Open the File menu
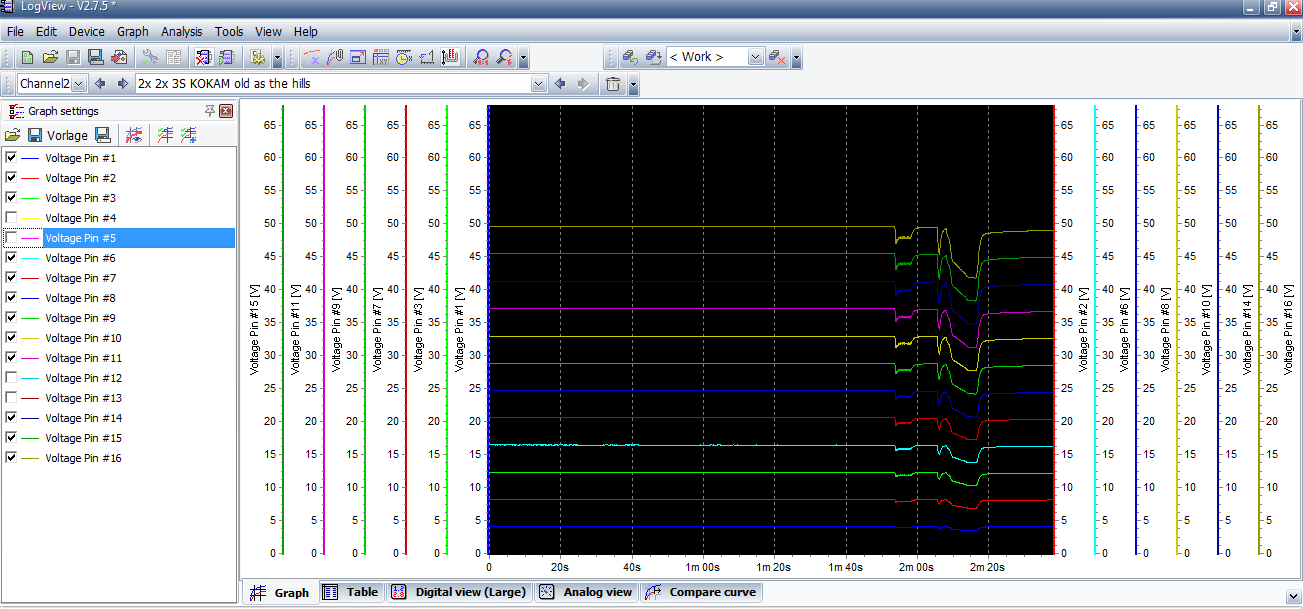Image resolution: width=1303 pixels, height=609 pixels. 16,32
